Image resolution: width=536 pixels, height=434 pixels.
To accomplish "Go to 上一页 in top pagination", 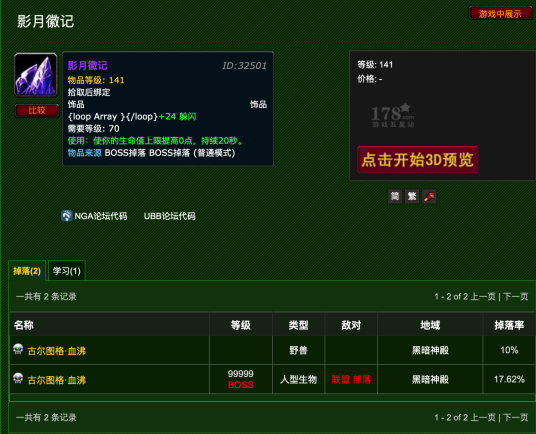I will (x=483, y=296).
